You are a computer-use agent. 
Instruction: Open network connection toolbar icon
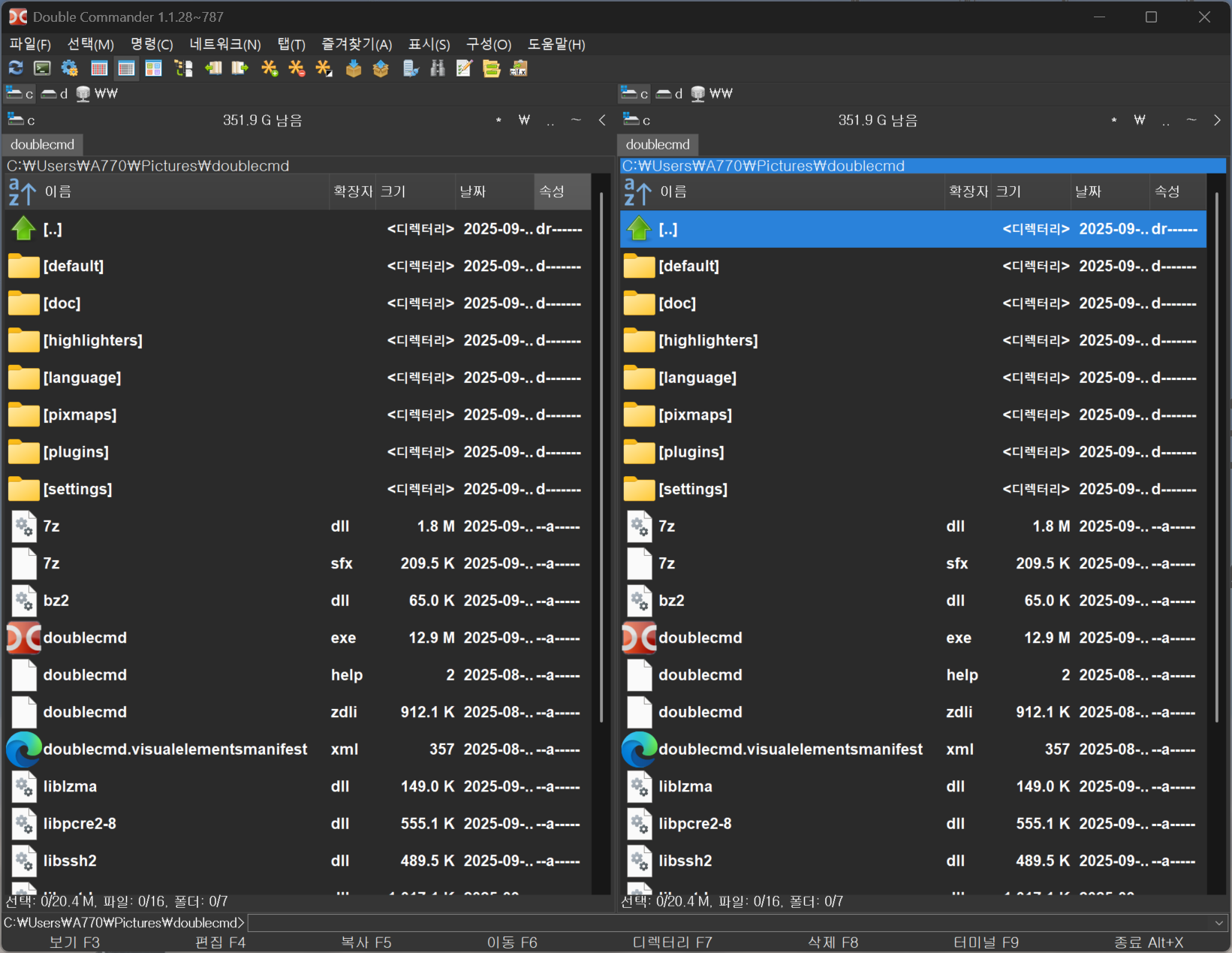click(x=410, y=68)
